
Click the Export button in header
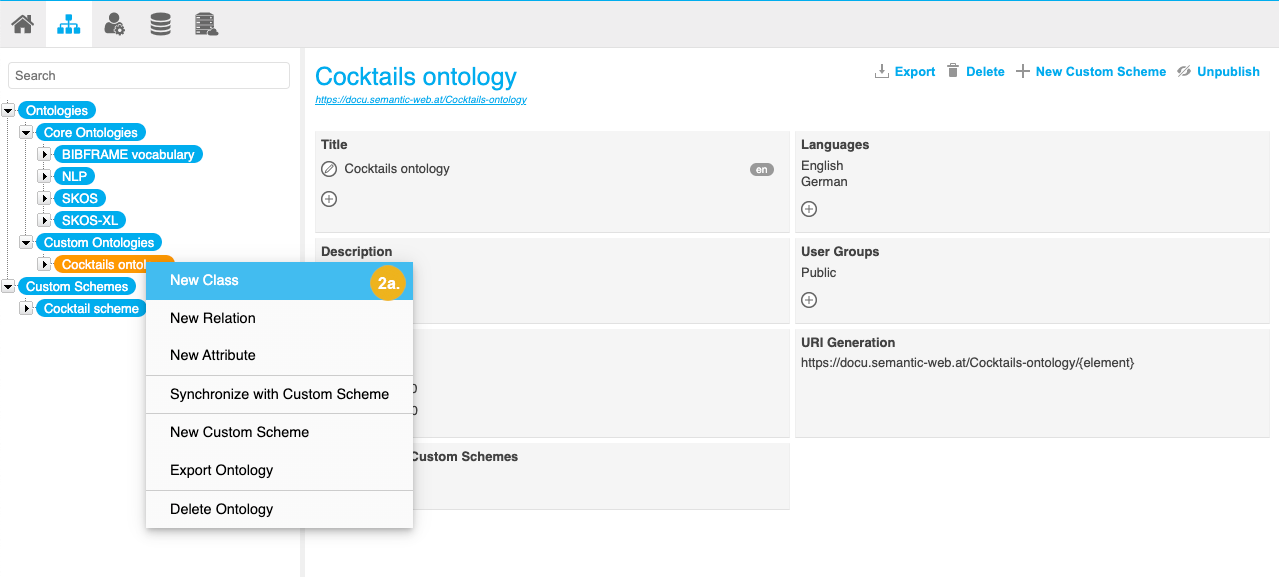pos(905,72)
